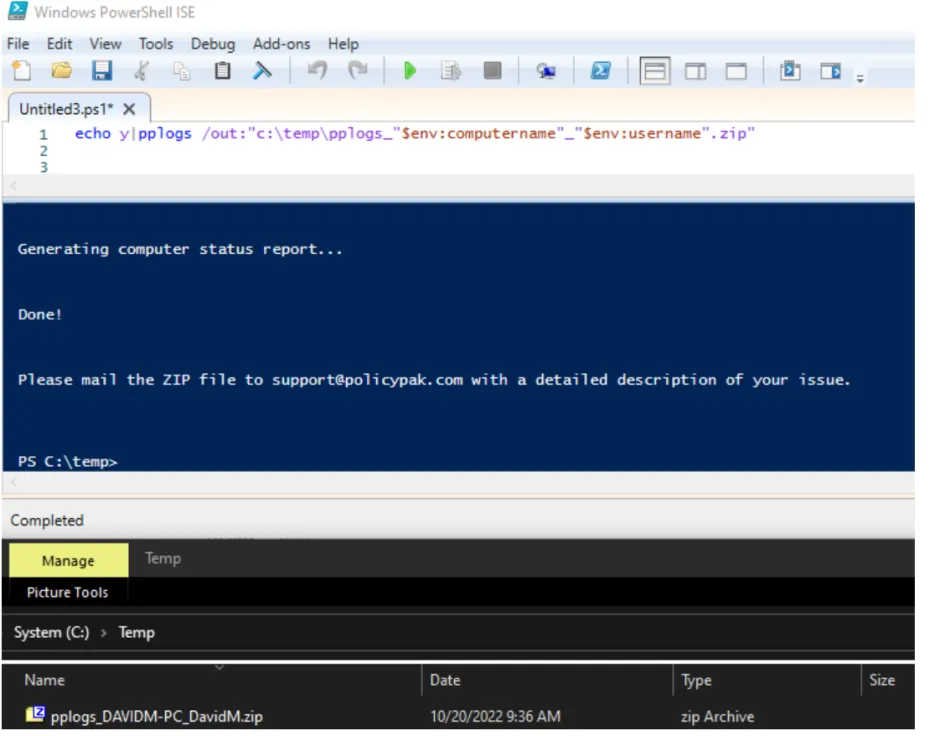Open the Add-ons menu
This screenshot has width=950, height=736.
click(281, 44)
